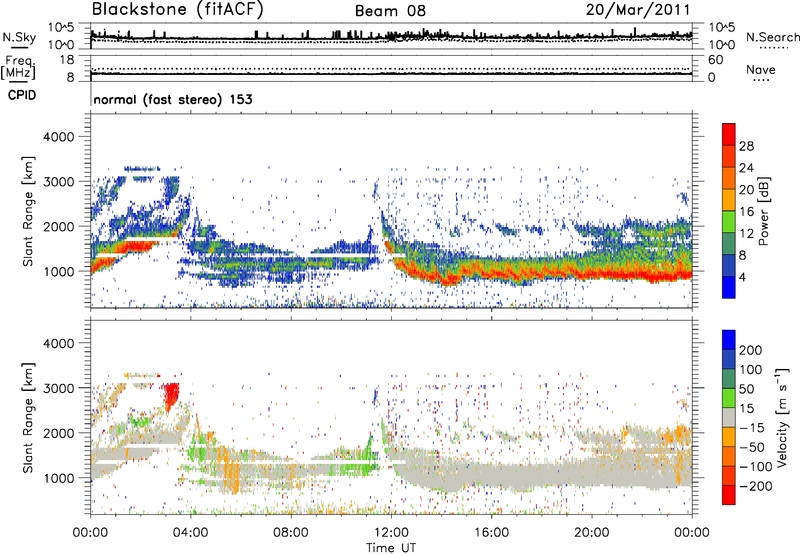Click the '4000' tick on power panel

click(x=58, y=137)
